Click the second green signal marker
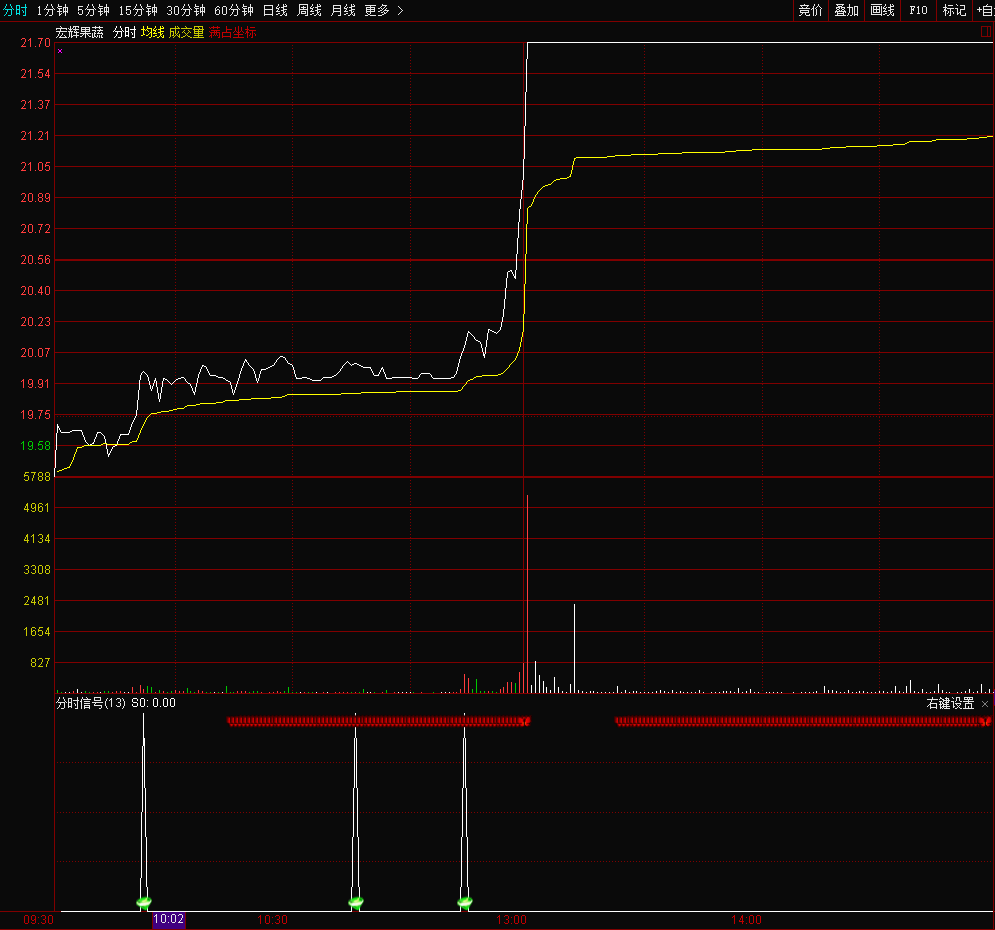Screen dimensions: 995x930 coord(356,901)
